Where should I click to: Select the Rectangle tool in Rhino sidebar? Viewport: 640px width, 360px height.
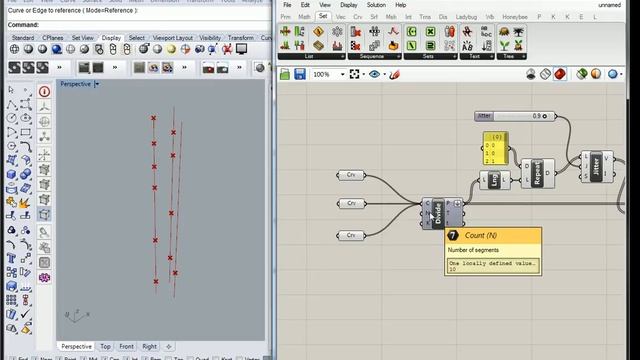tap(25, 133)
